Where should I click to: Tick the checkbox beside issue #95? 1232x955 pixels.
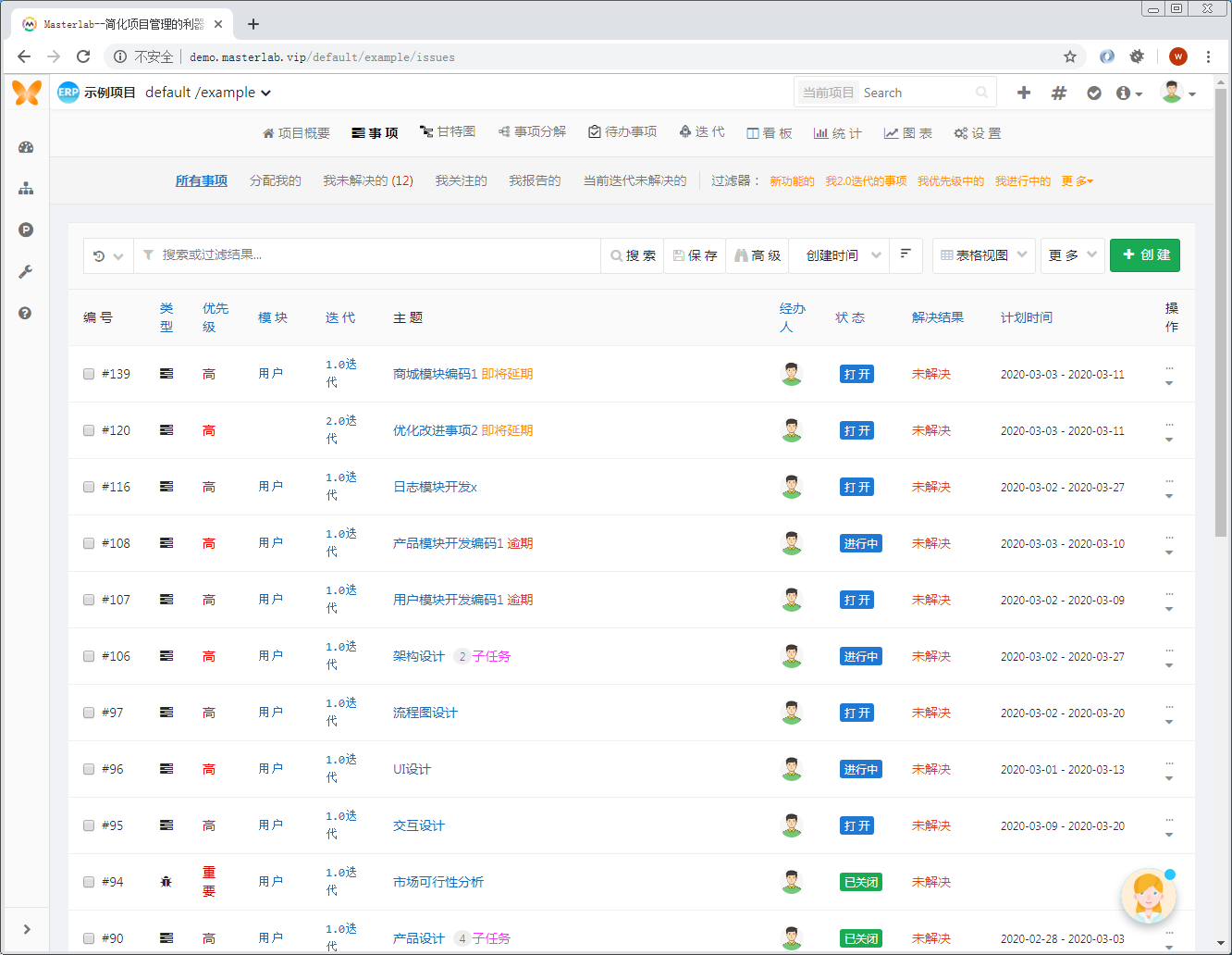(89, 825)
